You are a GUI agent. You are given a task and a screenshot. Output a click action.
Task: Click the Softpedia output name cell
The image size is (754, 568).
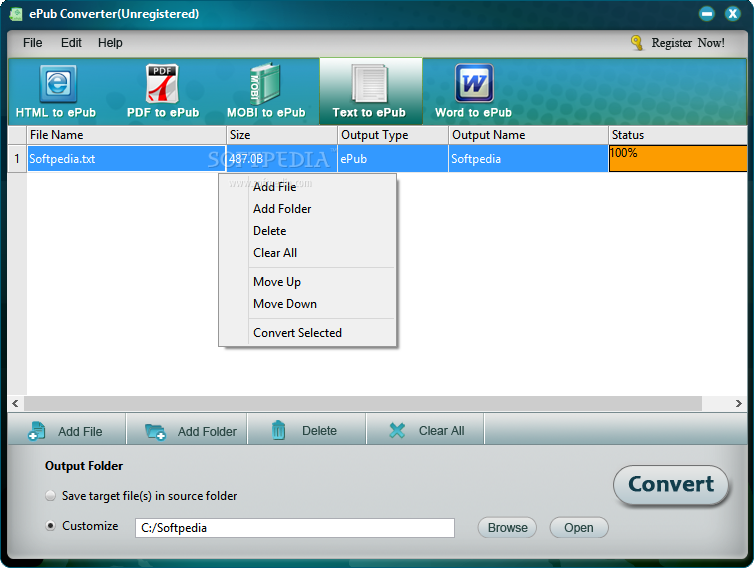click(528, 158)
